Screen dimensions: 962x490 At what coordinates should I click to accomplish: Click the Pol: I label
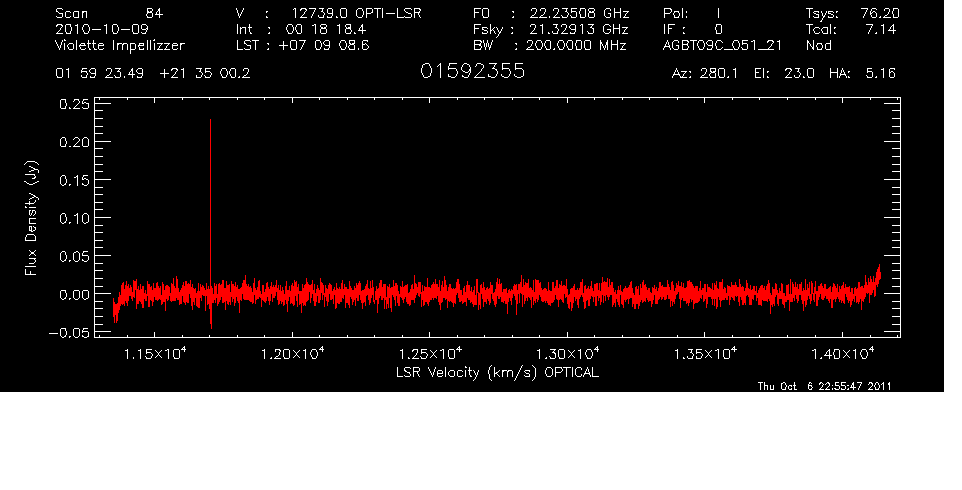pos(692,13)
